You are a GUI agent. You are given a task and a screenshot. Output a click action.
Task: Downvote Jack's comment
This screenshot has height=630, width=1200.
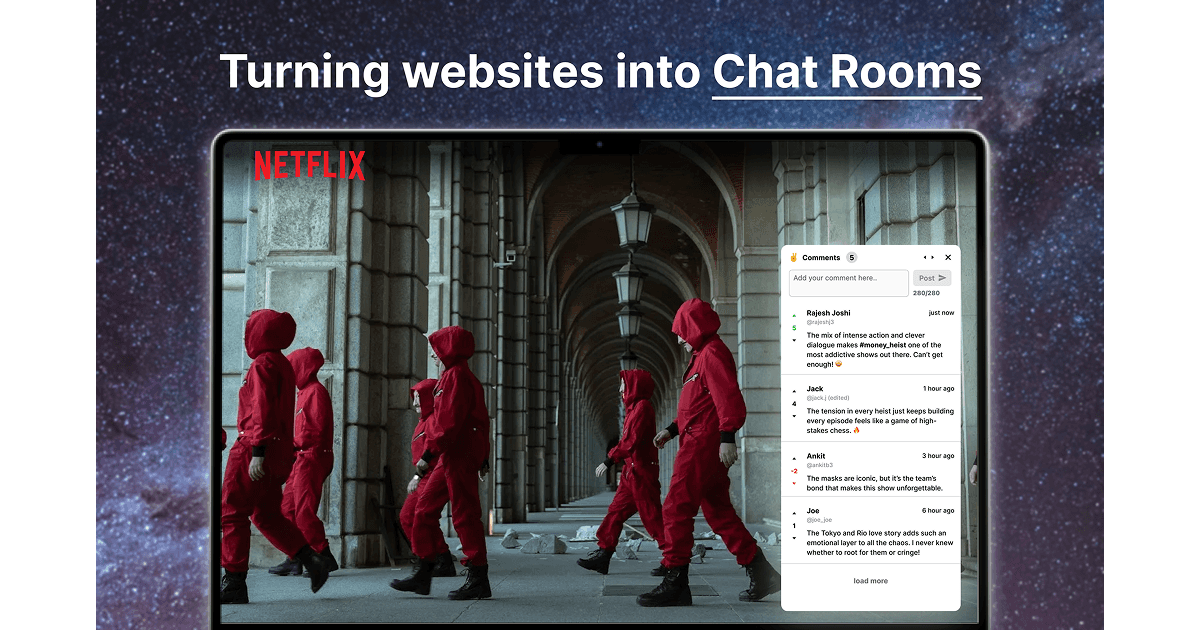coord(794,416)
